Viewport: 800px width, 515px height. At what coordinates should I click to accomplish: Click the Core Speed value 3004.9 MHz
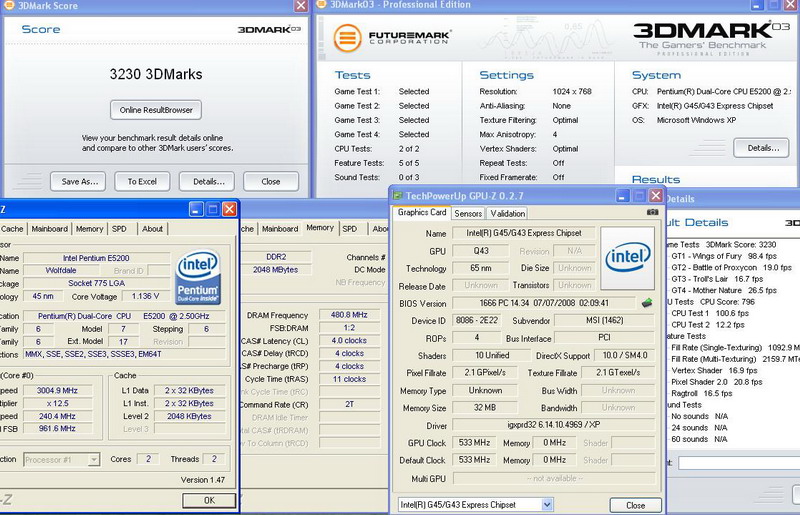(x=57, y=390)
